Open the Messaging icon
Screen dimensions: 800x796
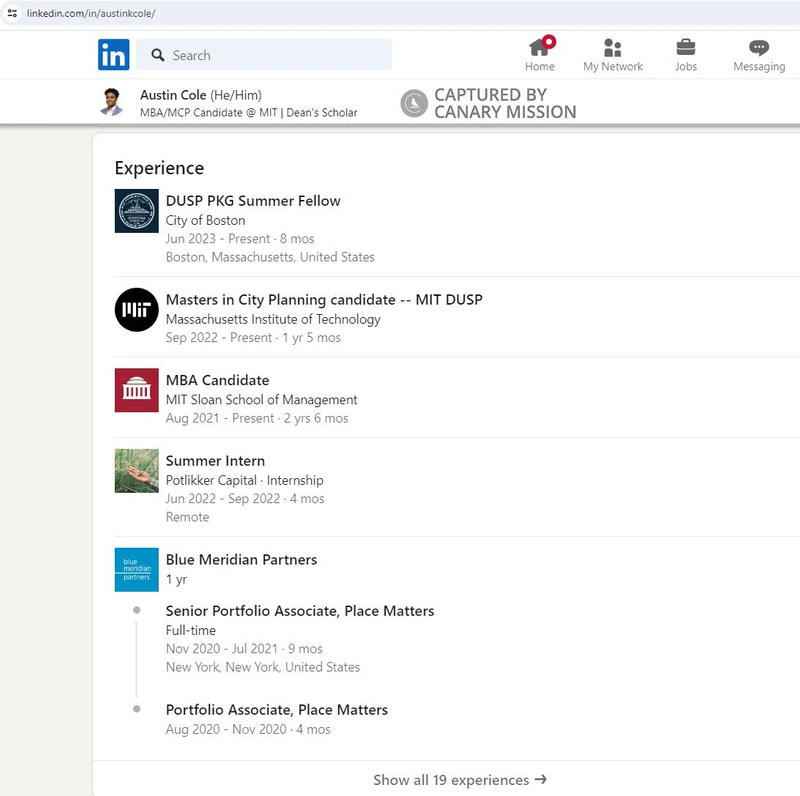tap(758, 47)
